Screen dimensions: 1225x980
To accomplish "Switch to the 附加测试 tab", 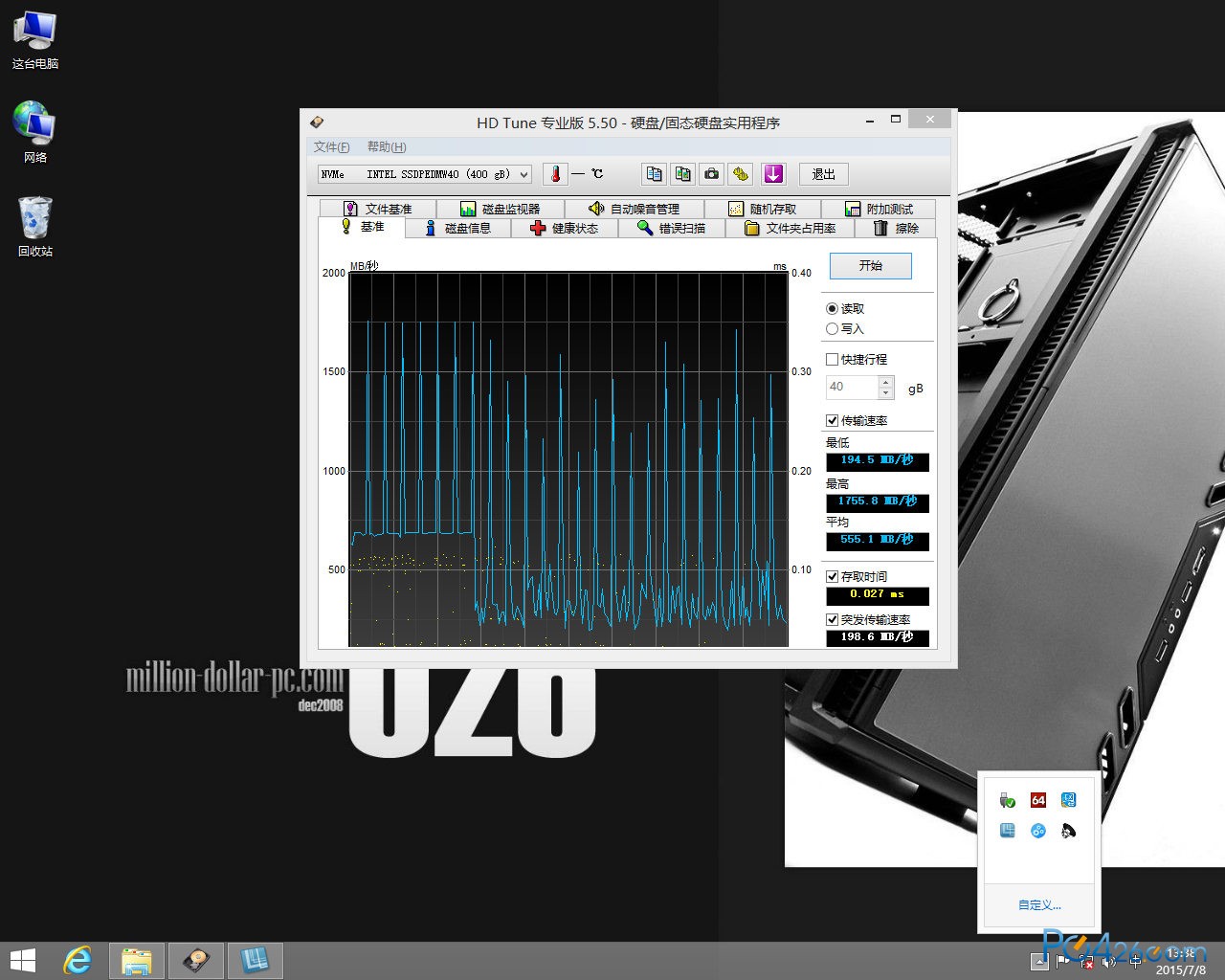I will pos(879,209).
